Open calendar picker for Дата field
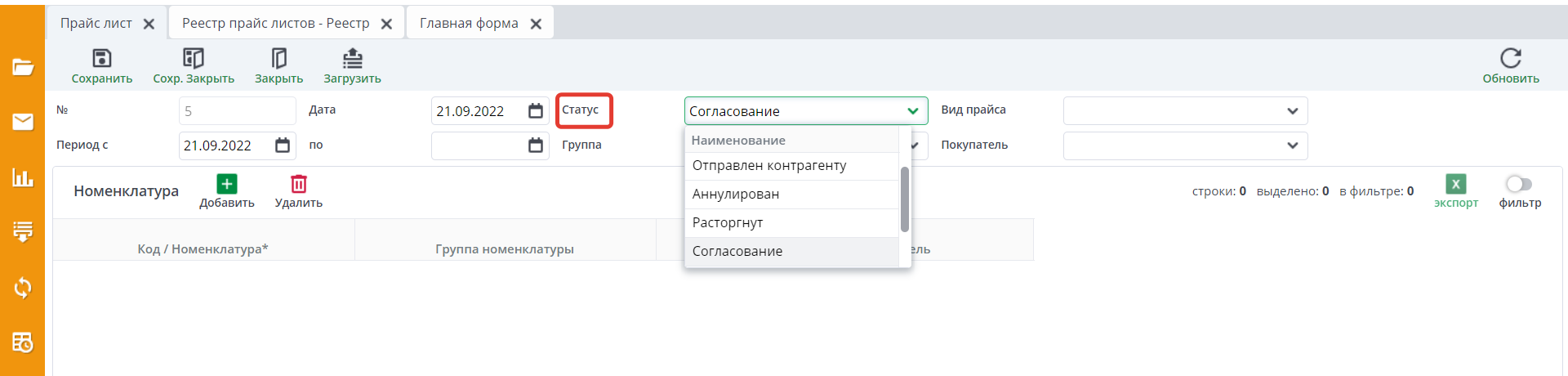This screenshot has width=1568, height=376. click(536, 111)
